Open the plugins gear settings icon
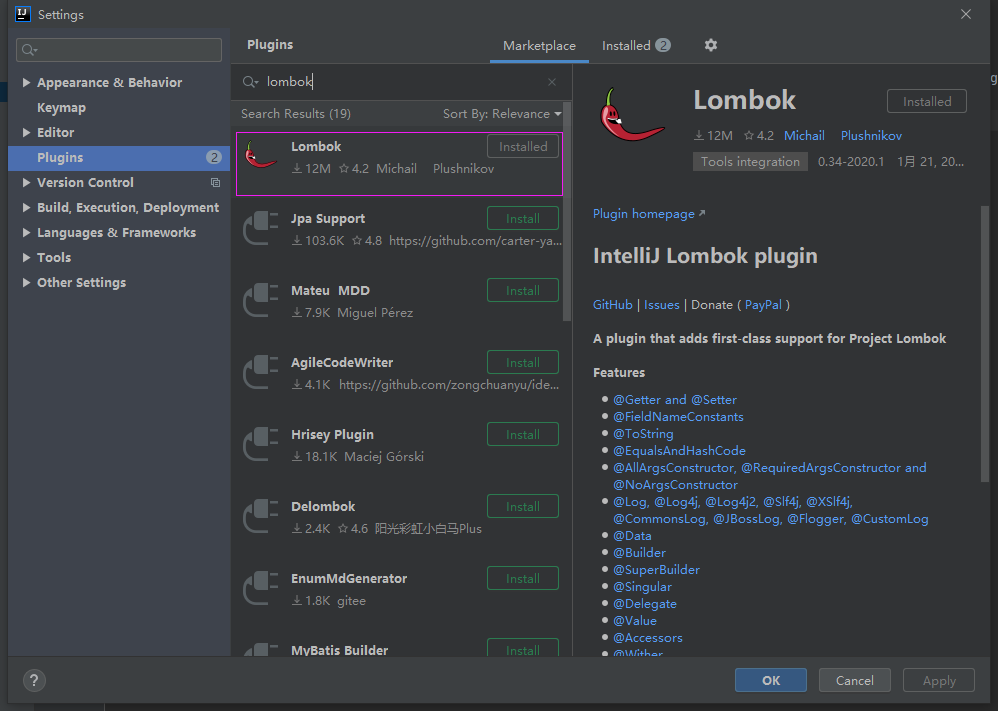This screenshot has width=998, height=711. click(711, 45)
